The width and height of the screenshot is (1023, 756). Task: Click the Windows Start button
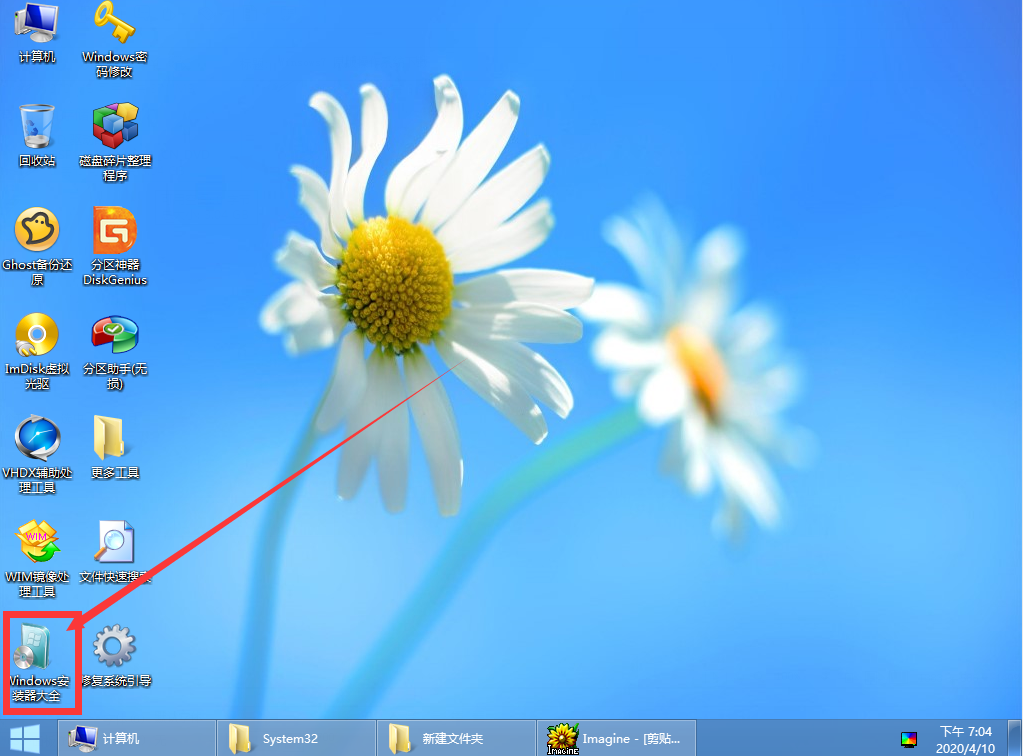tap(24, 739)
